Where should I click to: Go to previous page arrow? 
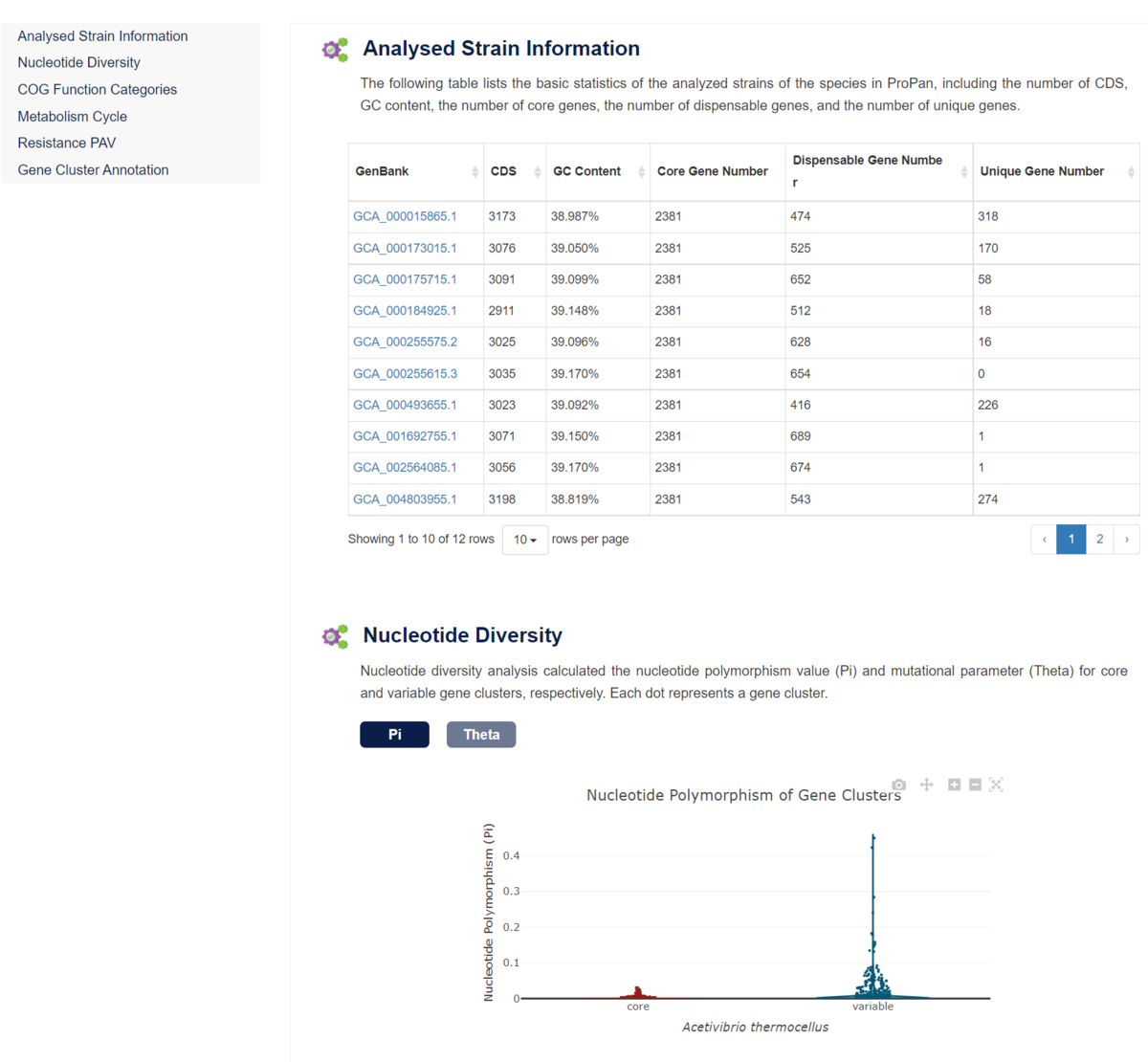(x=1044, y=540)
